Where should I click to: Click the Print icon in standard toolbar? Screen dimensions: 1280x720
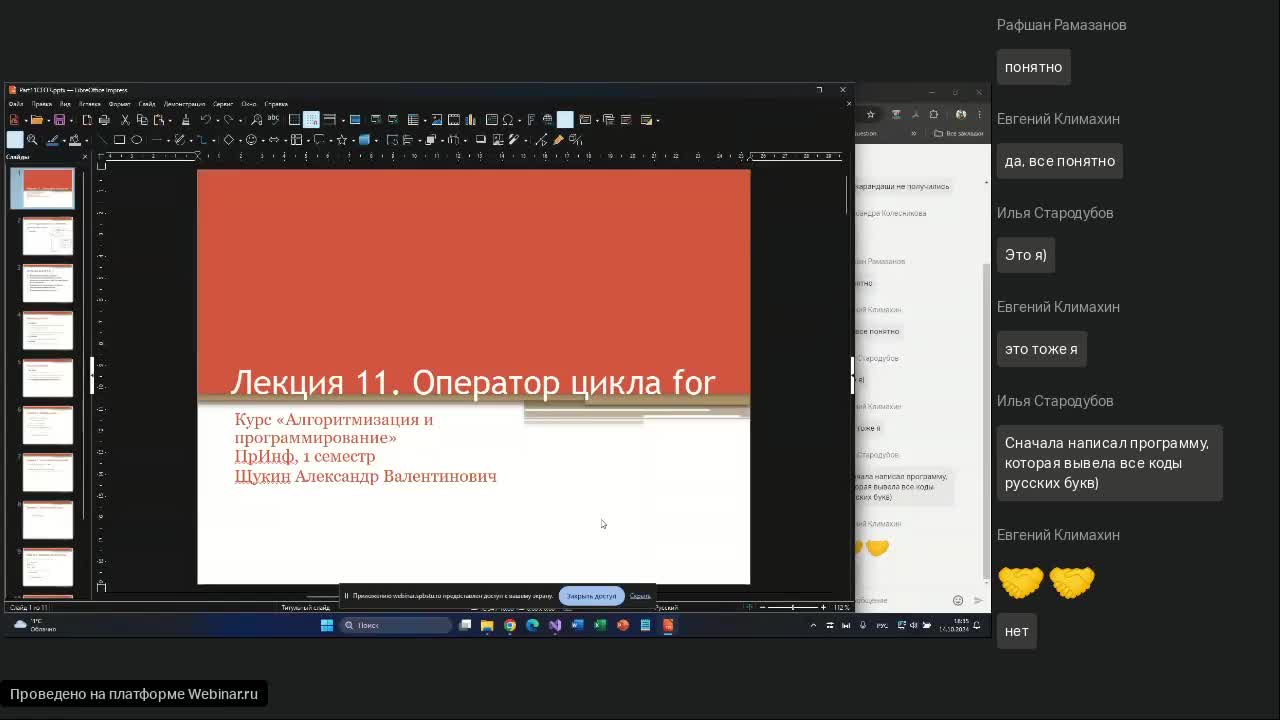(104, 120)
